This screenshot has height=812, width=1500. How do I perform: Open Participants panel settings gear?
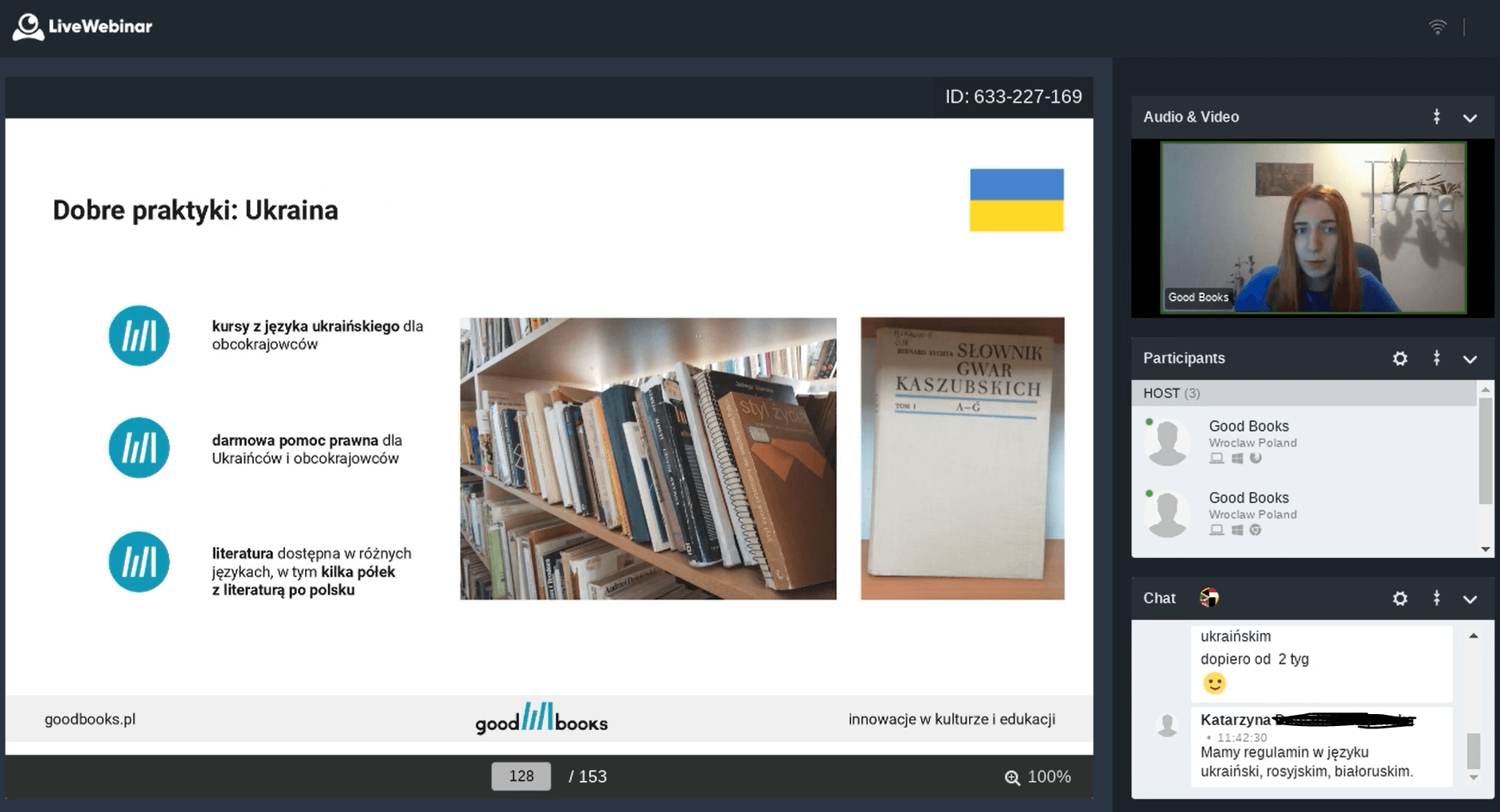click(1400, 358)
